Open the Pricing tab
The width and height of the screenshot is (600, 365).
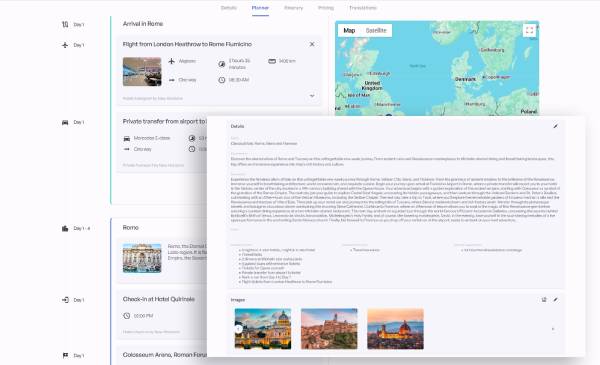pos(326,8)
